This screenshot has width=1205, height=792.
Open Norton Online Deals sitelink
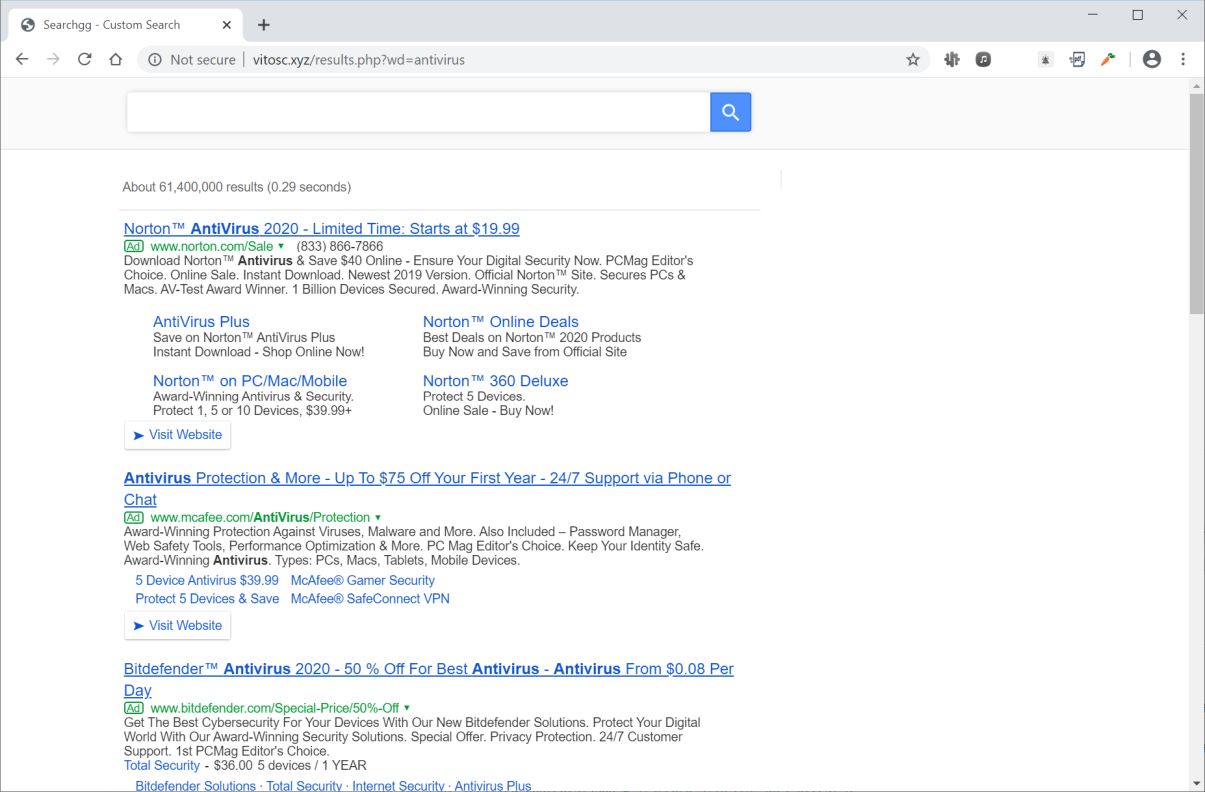[501, 322]
